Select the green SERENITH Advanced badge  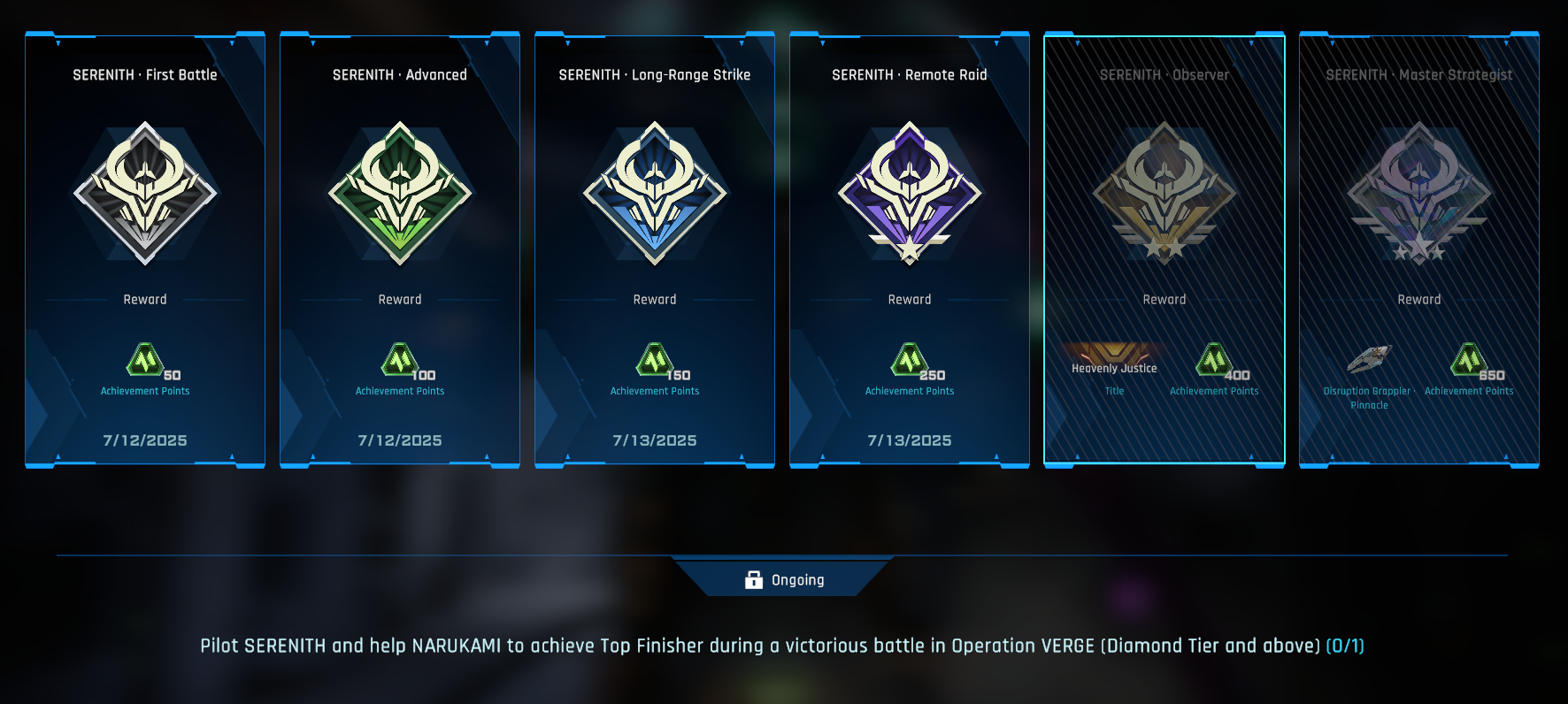tap(400, 193)
